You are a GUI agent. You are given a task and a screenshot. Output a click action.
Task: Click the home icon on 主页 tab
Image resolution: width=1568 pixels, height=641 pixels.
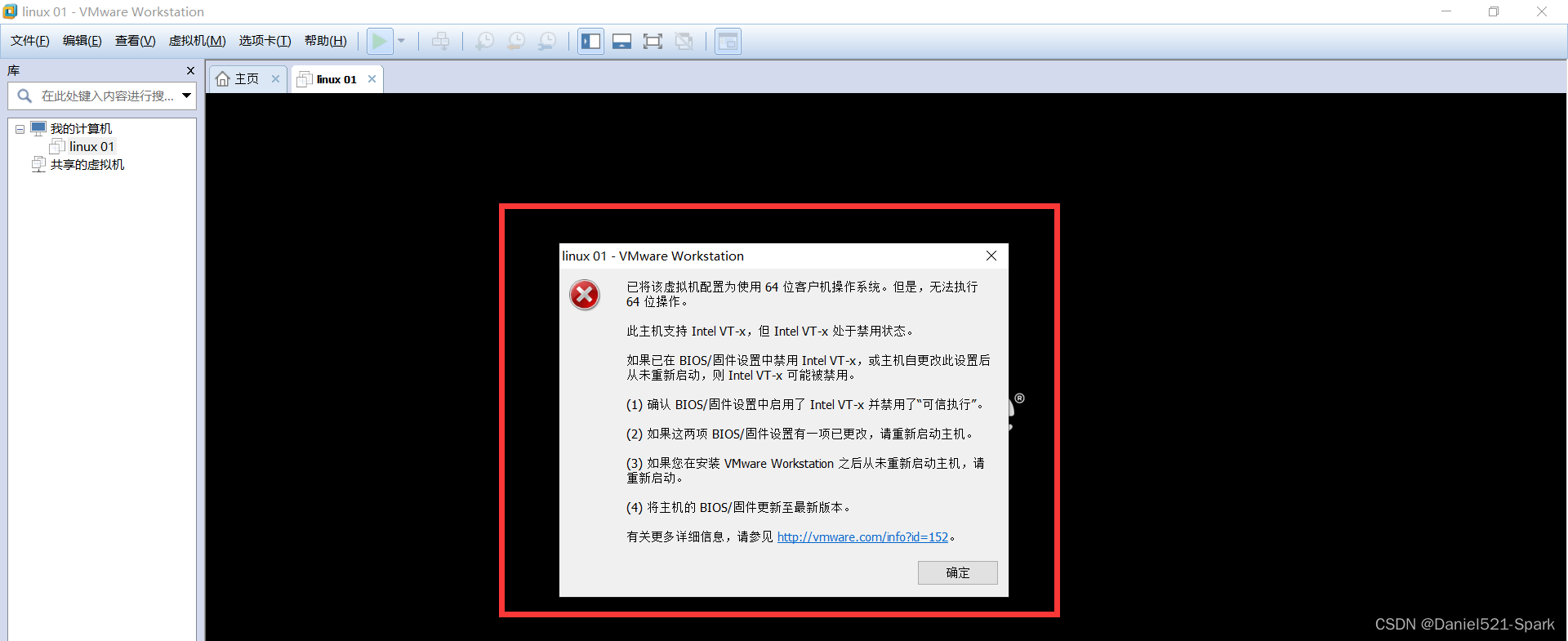coord(222,79)
